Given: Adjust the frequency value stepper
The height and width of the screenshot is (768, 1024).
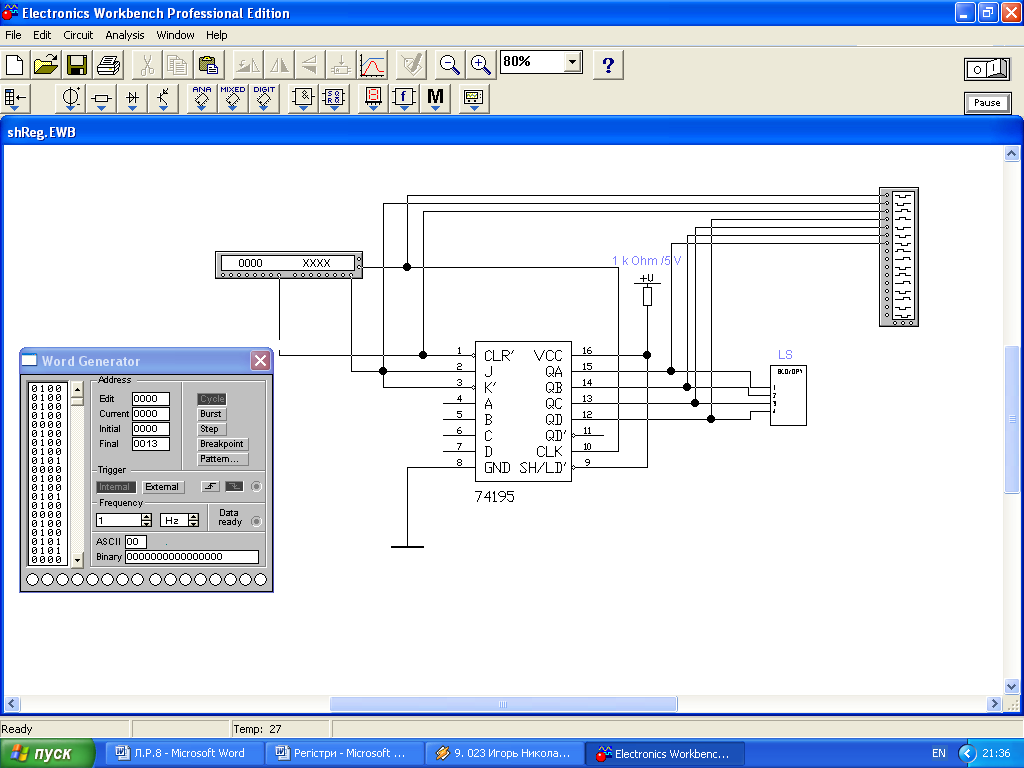Looking at the screenshot, I should point(146,520).
